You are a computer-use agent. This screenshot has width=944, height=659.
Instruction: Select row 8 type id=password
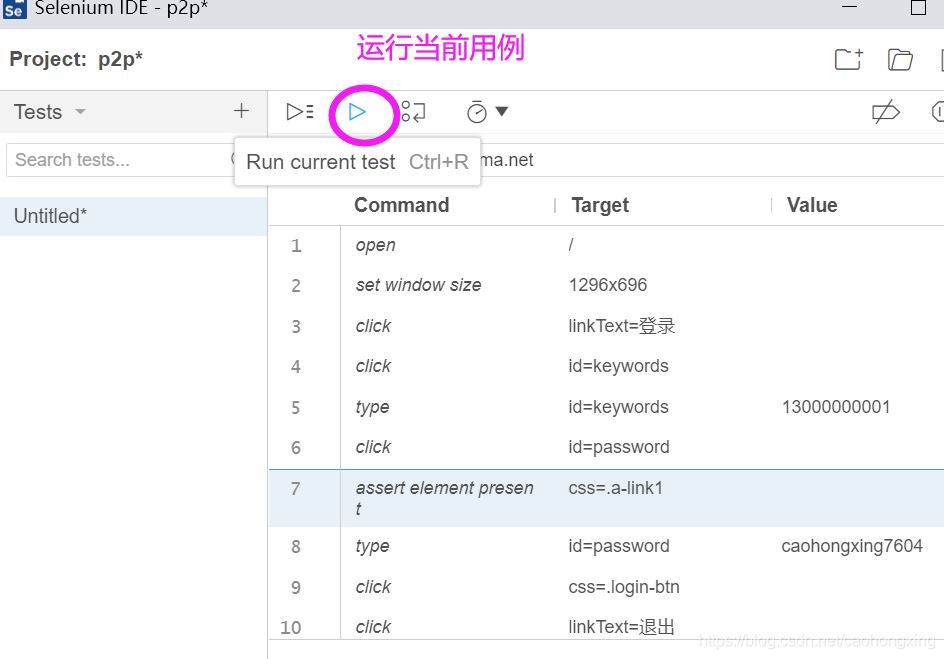click(606, 546)
